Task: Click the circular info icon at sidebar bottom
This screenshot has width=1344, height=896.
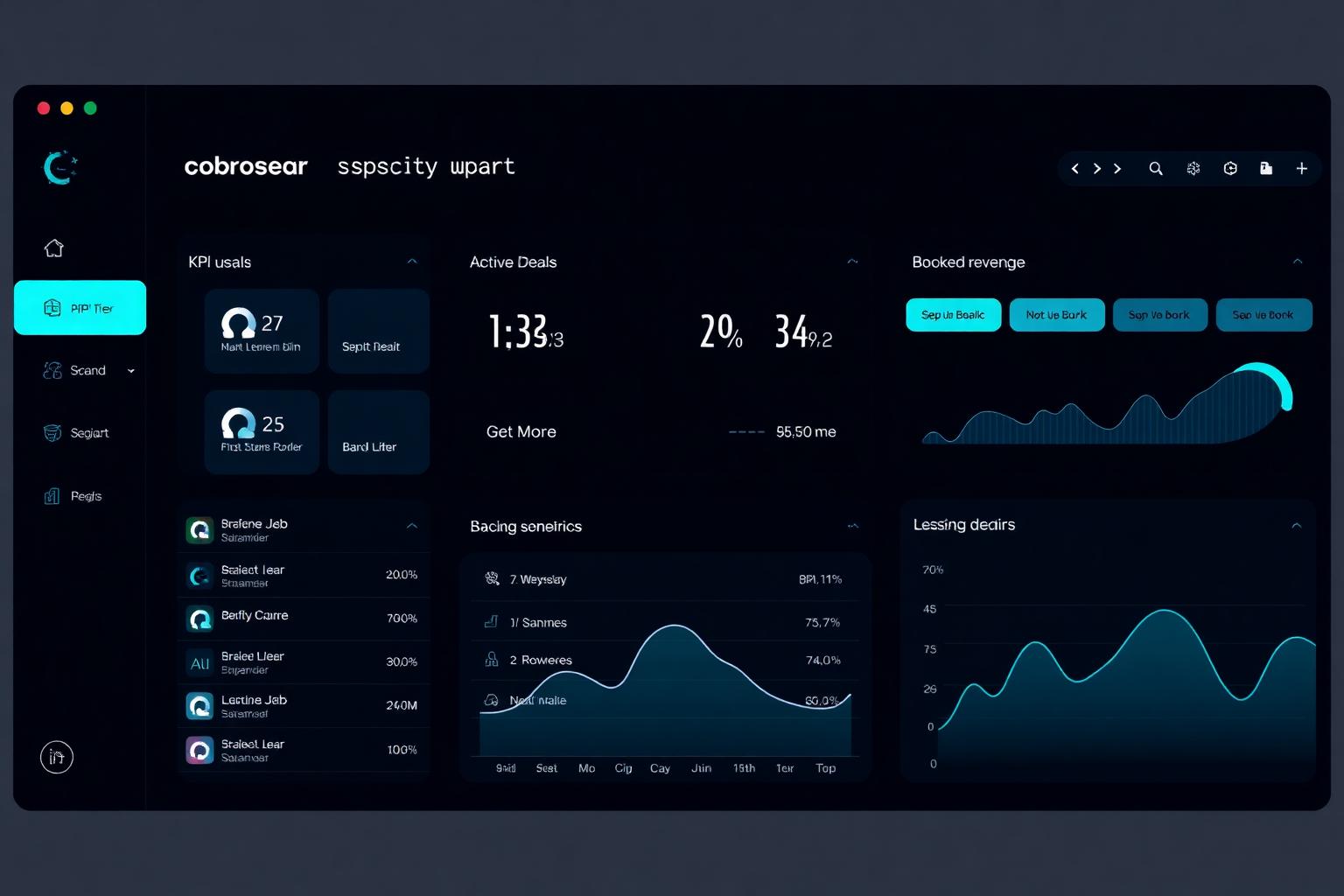Action: (57, 757)
